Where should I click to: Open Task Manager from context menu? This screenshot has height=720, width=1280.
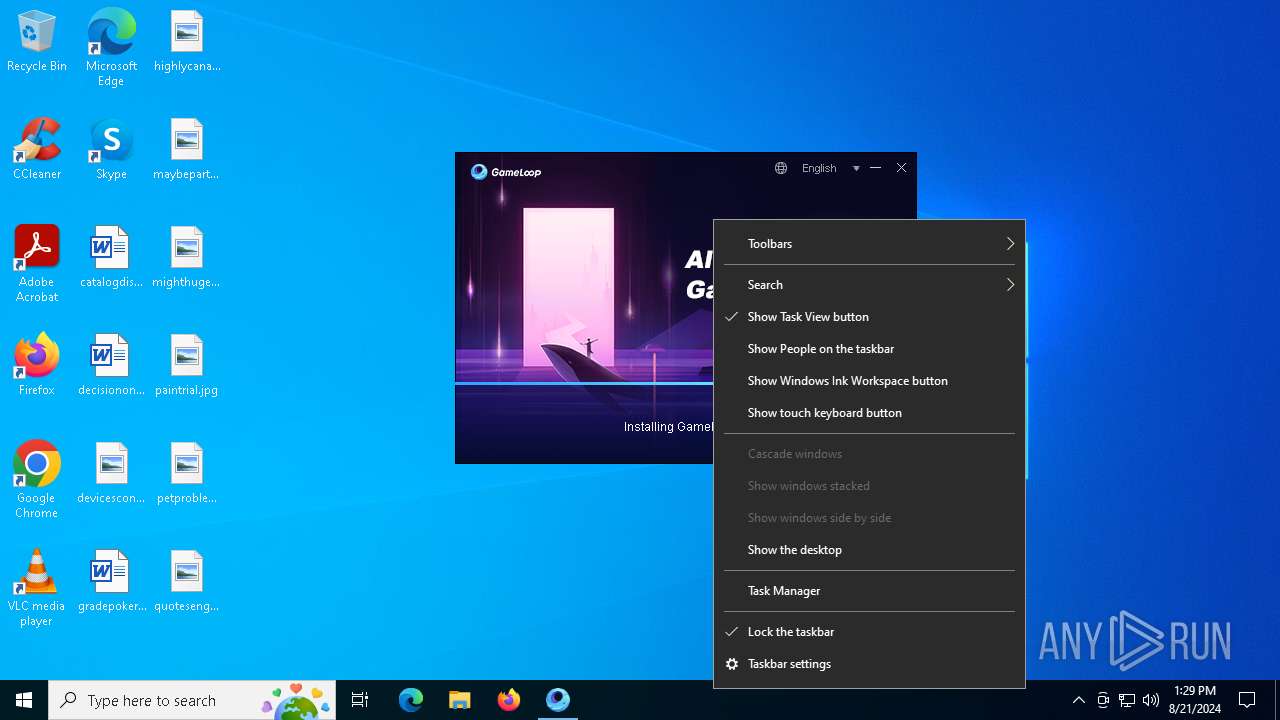(869, 591)
